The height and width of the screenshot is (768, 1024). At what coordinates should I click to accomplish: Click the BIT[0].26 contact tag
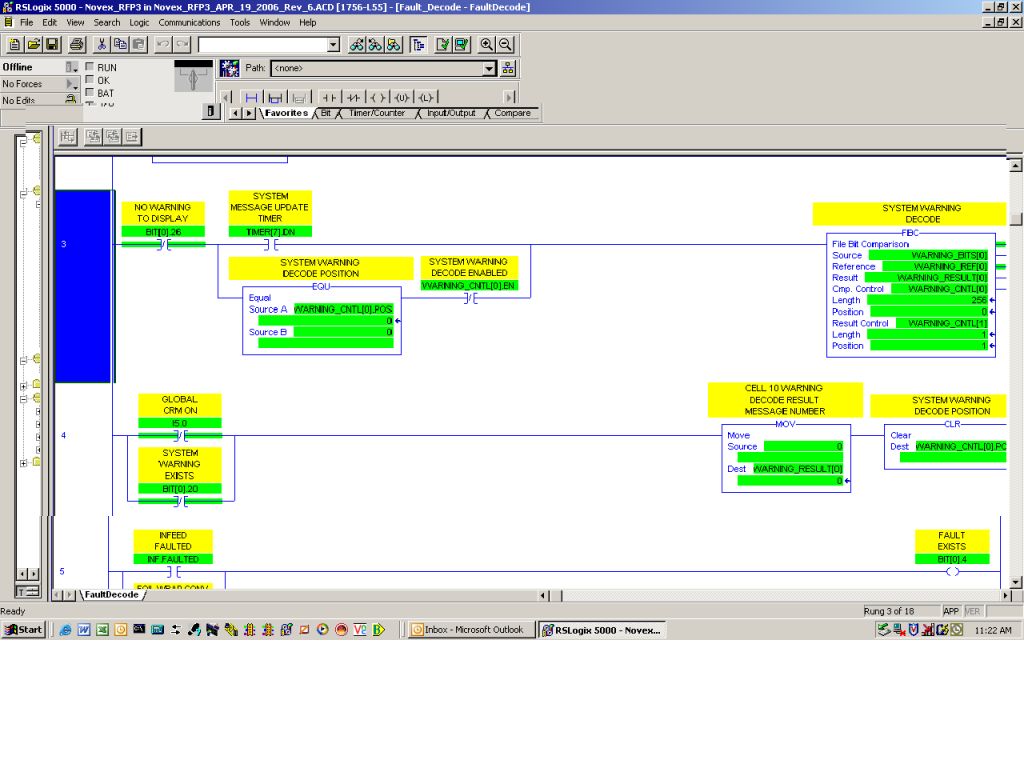click(163, 232)
